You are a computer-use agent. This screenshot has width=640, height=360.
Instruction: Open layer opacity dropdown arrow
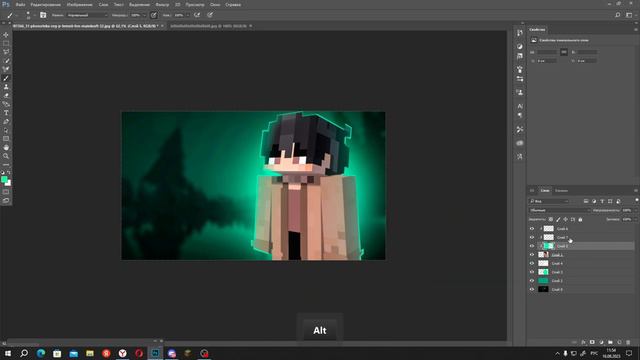pyautogui.click(x=636, y=210)
